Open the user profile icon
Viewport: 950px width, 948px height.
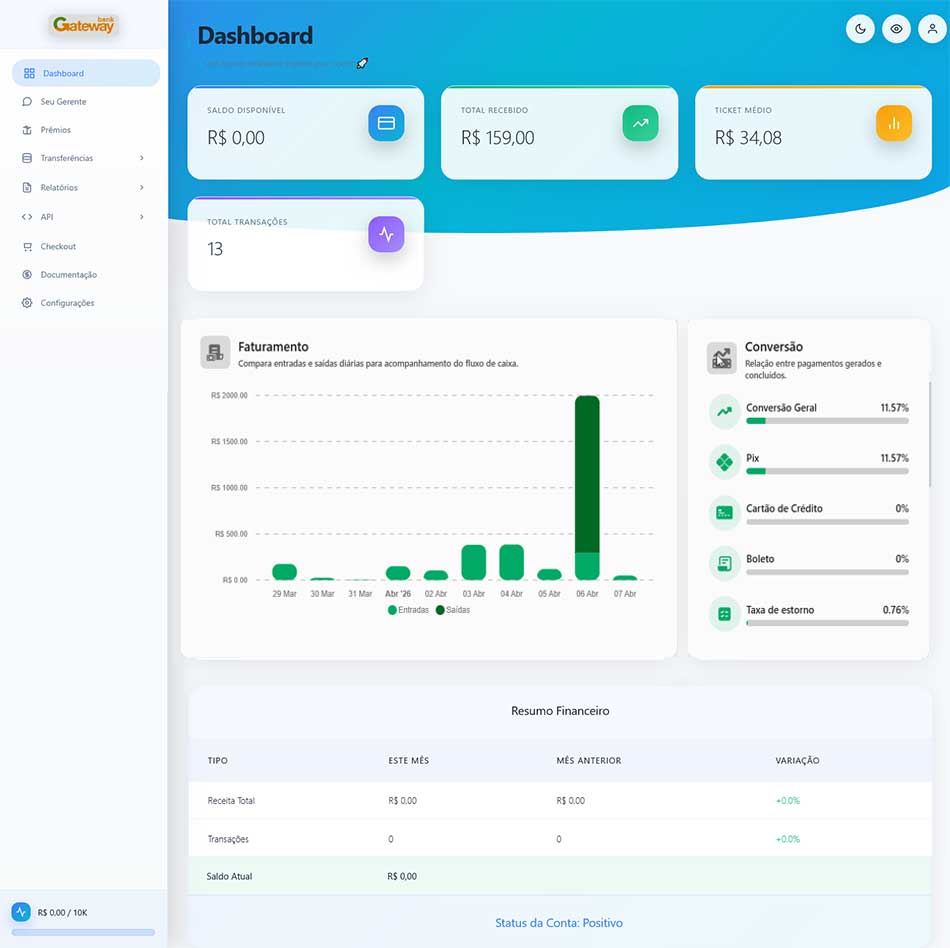[x=932, y=29]
